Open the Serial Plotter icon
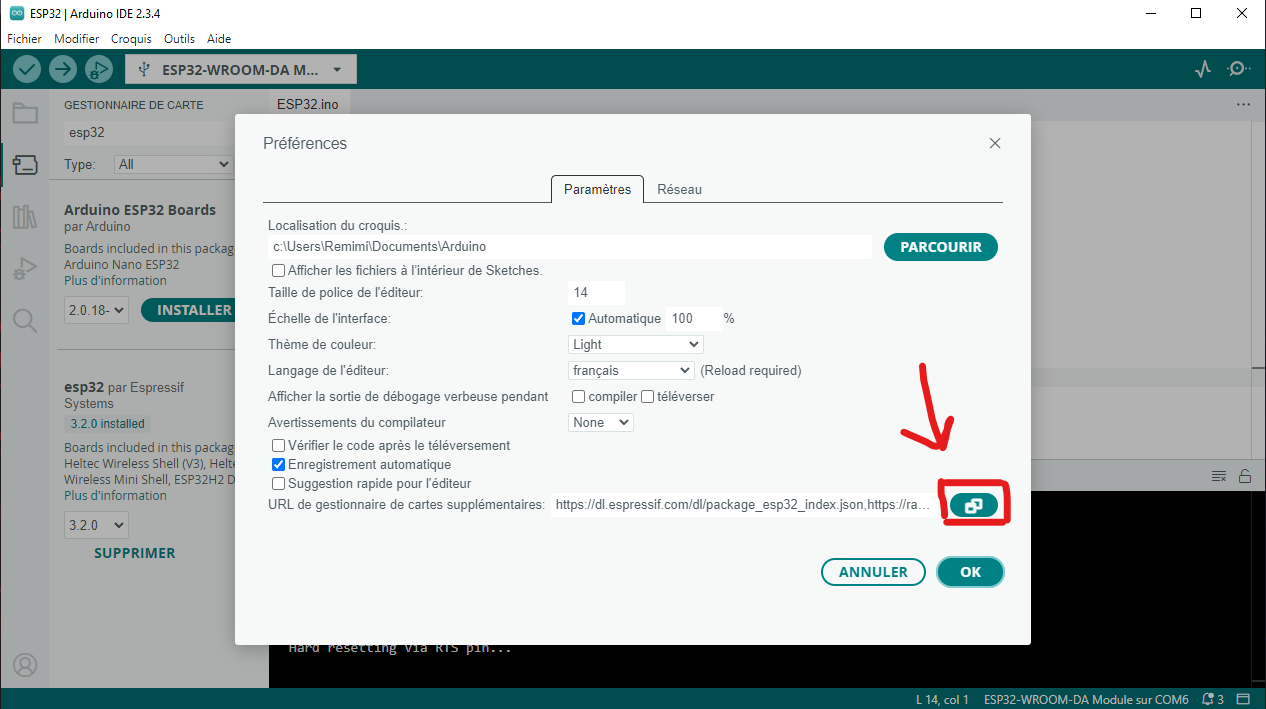 click(x=1202, y=69)
